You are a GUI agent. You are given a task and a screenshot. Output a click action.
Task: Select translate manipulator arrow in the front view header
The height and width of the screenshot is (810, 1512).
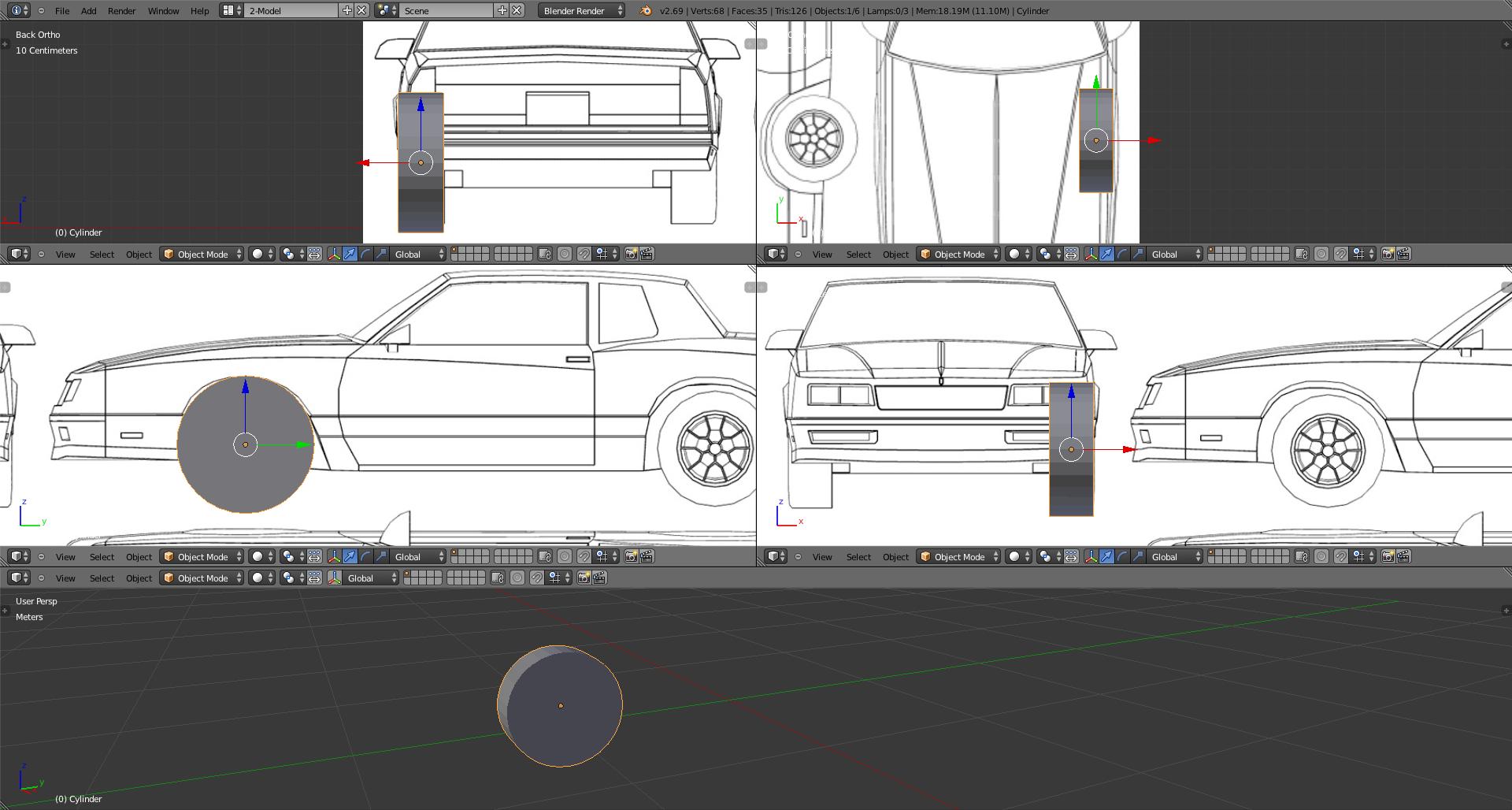point(1106,557)
